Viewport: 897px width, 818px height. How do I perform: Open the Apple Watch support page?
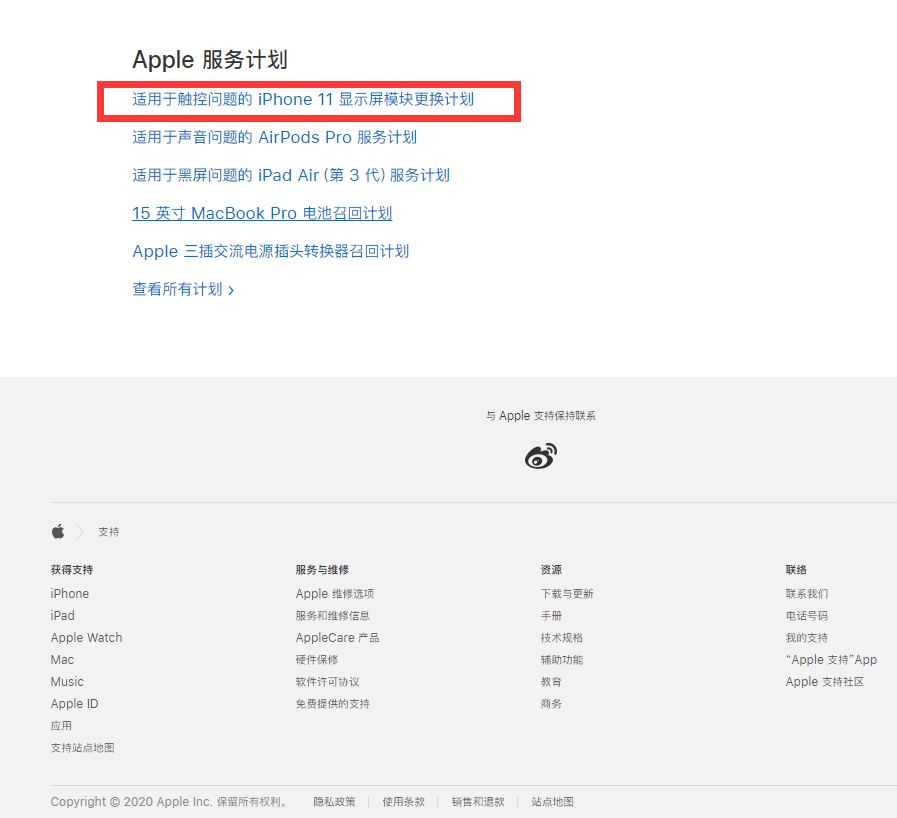click(x=86, y=637)
